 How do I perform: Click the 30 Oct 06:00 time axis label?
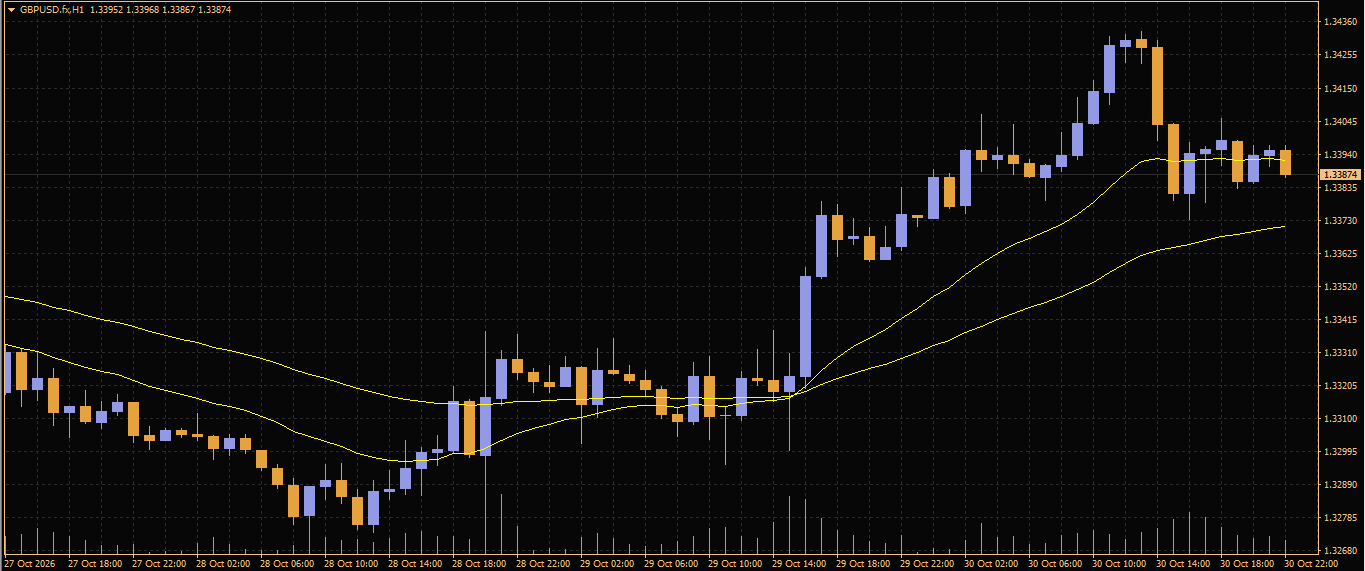1056,564
